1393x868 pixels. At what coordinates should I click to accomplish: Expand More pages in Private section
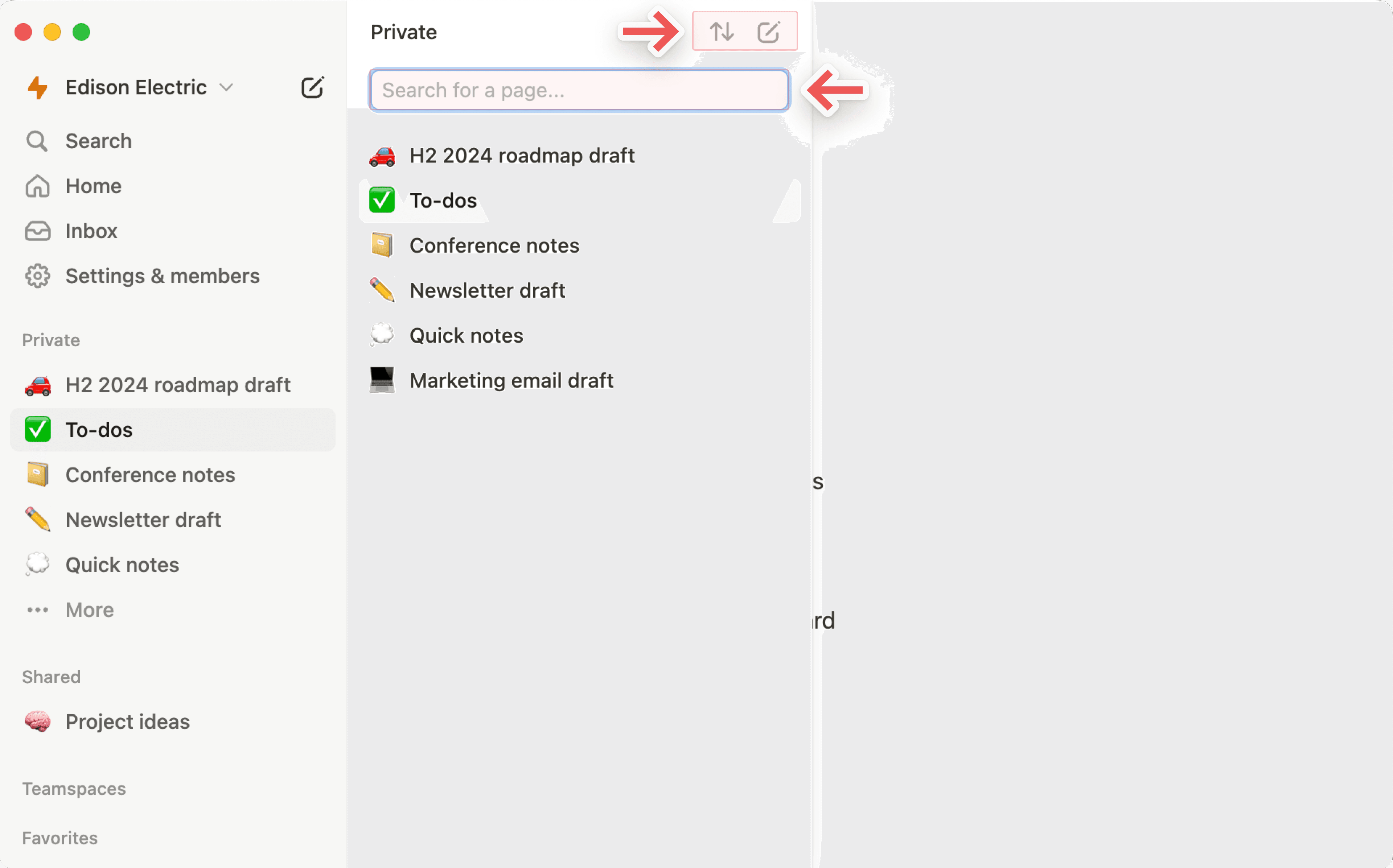(x=89, y=610)
